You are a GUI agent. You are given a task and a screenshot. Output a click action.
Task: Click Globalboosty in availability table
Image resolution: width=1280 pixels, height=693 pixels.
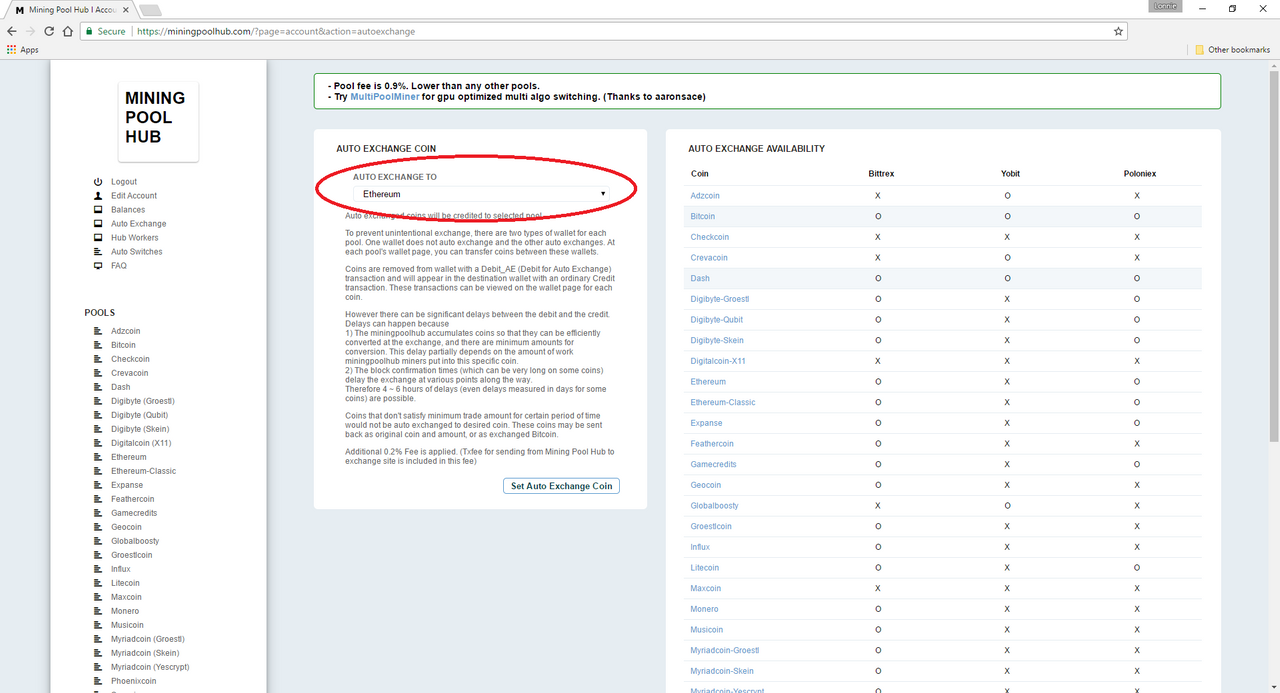(x=715, y=506)
